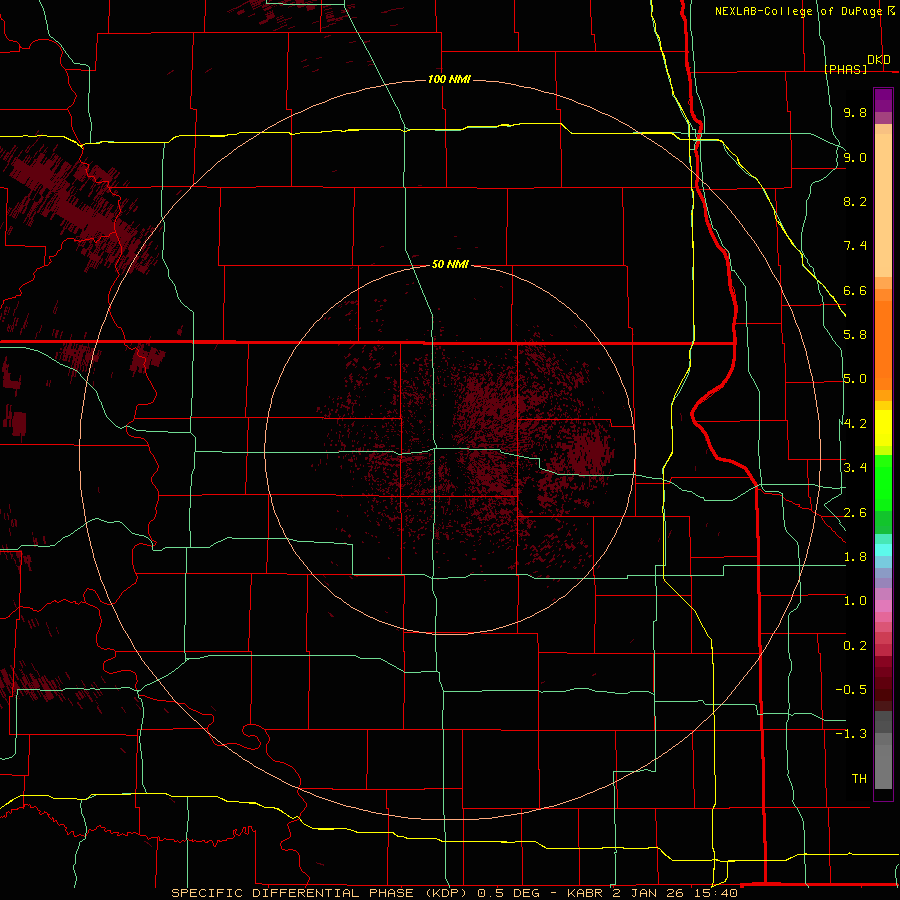Click the KABR radar site identifier
This screenshot has height=900, width=900.
point(585,893)
